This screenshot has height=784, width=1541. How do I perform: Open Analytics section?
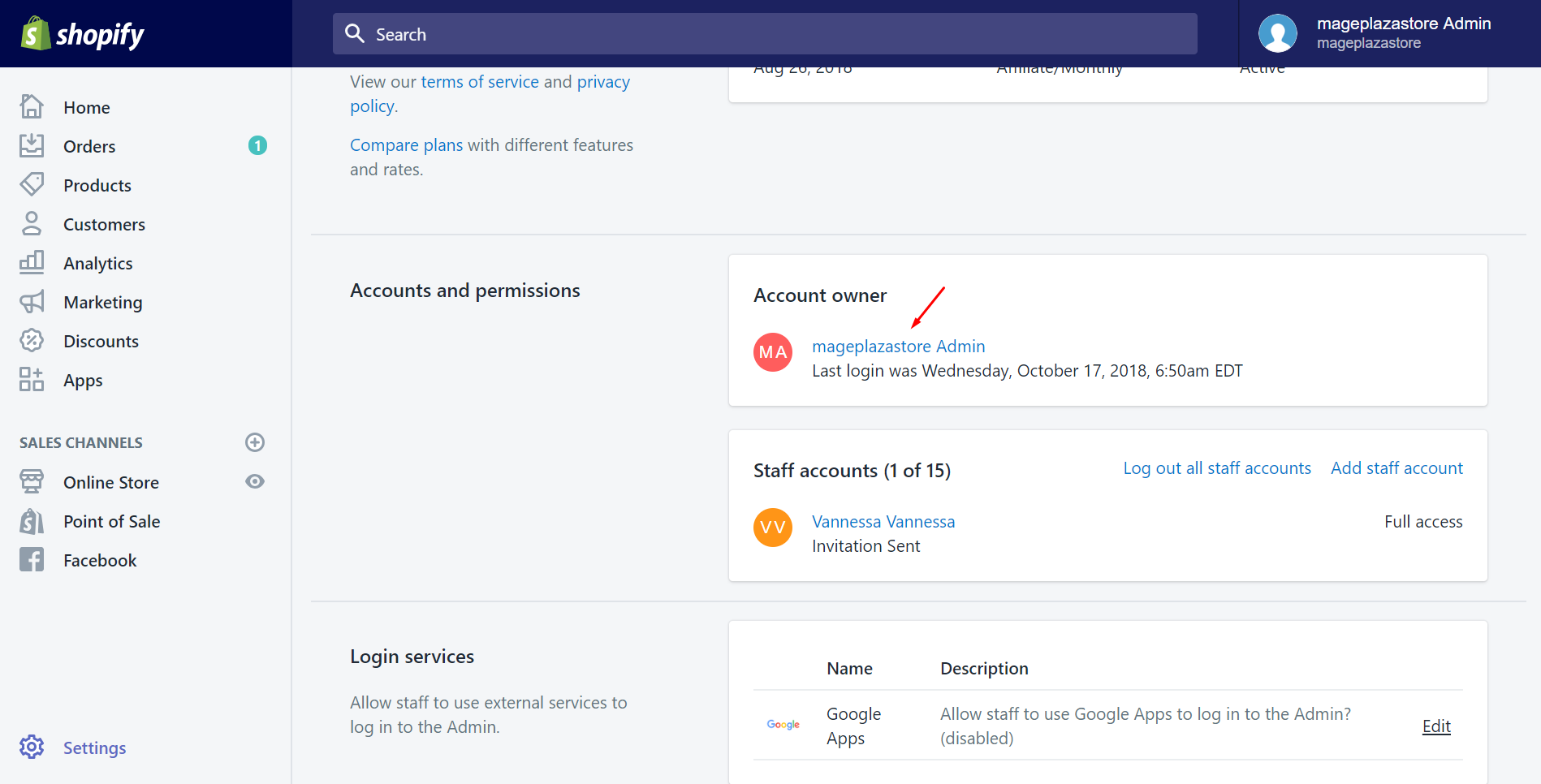(x=98, y=263)
